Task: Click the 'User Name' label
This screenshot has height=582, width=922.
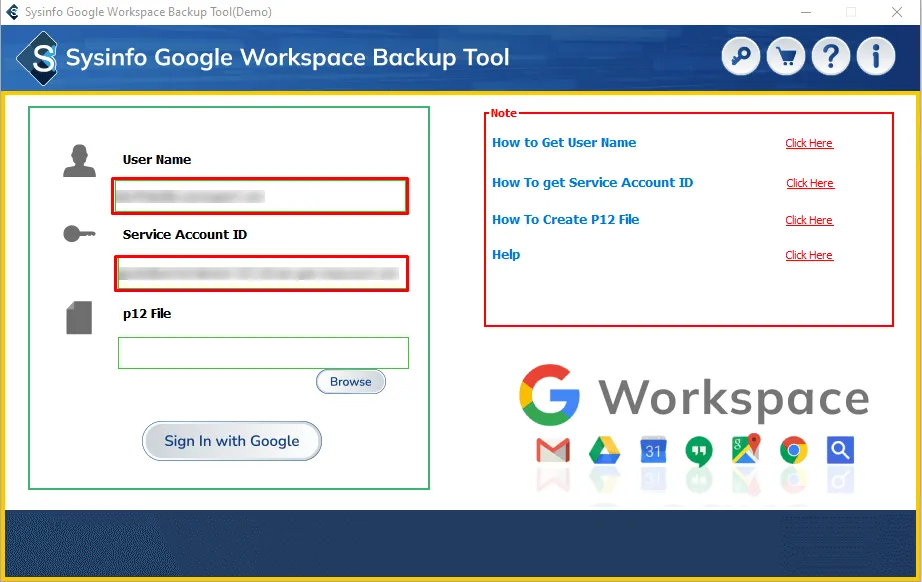Action: [156, 159]
